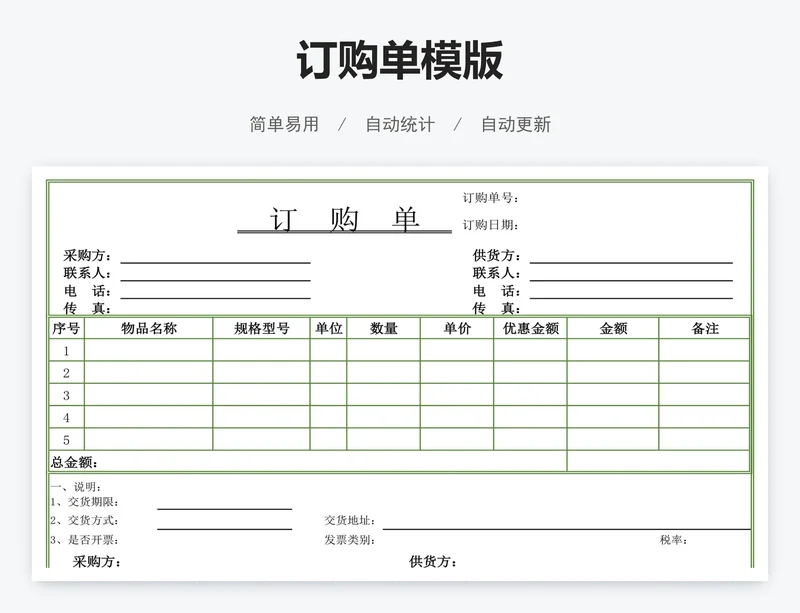Click the 发票类别 label

350,540
